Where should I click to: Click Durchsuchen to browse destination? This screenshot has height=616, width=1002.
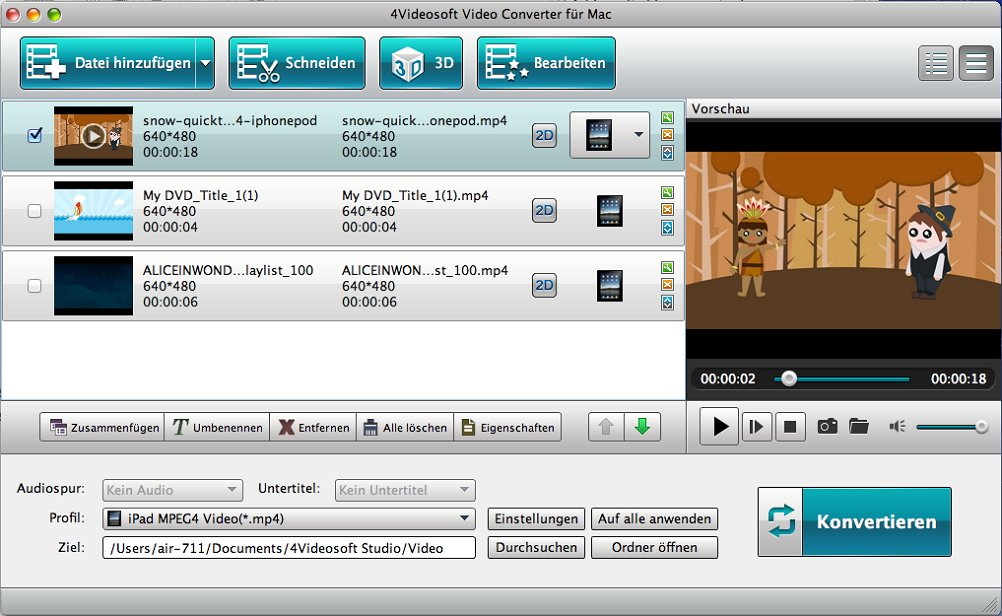coord(536,548)
